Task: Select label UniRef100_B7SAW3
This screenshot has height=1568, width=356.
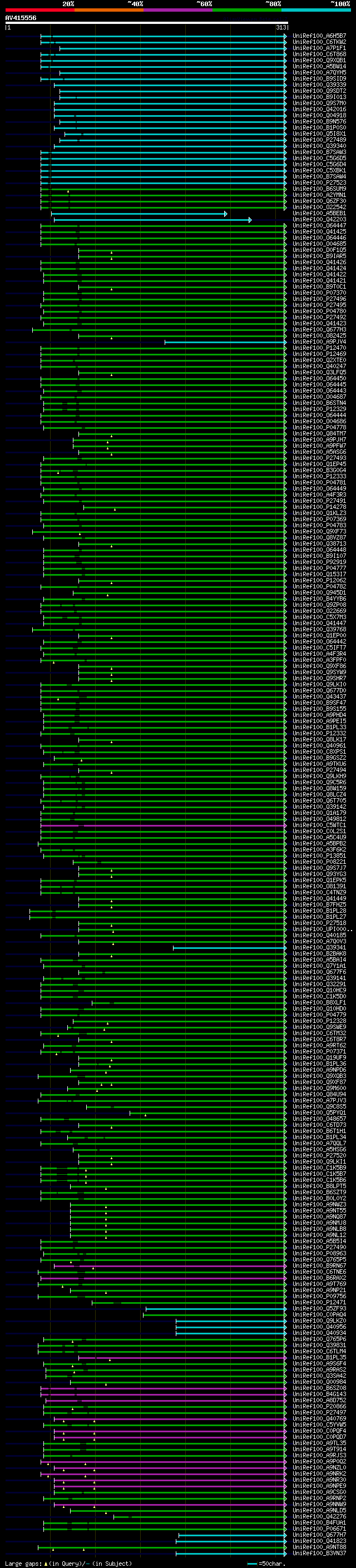Action: [x=319, y=151]
